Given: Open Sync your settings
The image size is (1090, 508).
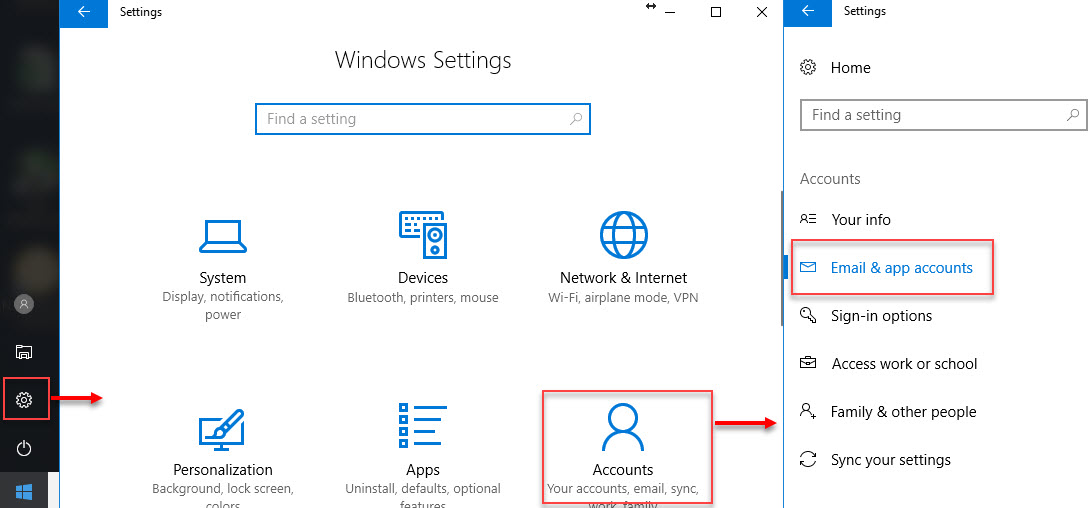Looking at the screenshot, I should click(890, 460).
